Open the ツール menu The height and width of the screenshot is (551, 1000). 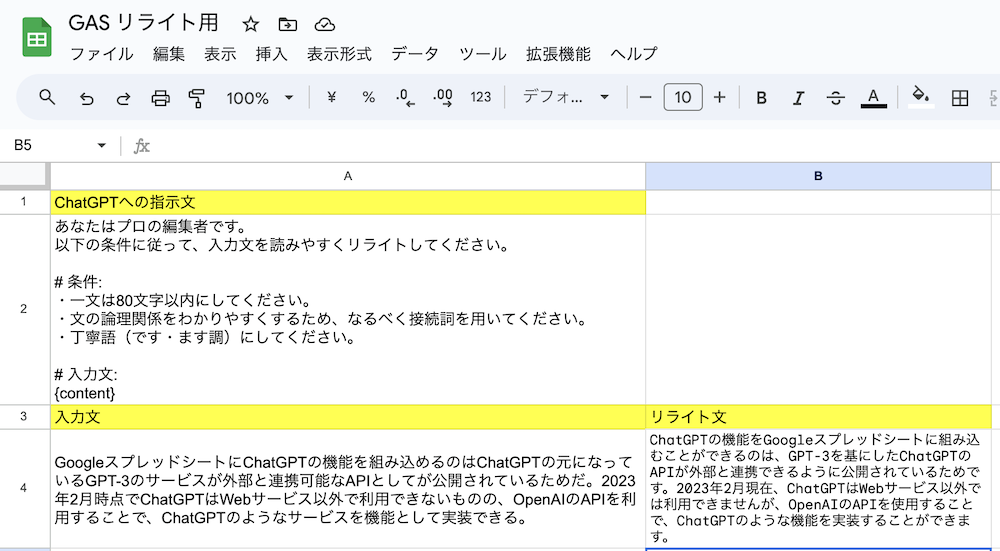(x=483, y=54)
